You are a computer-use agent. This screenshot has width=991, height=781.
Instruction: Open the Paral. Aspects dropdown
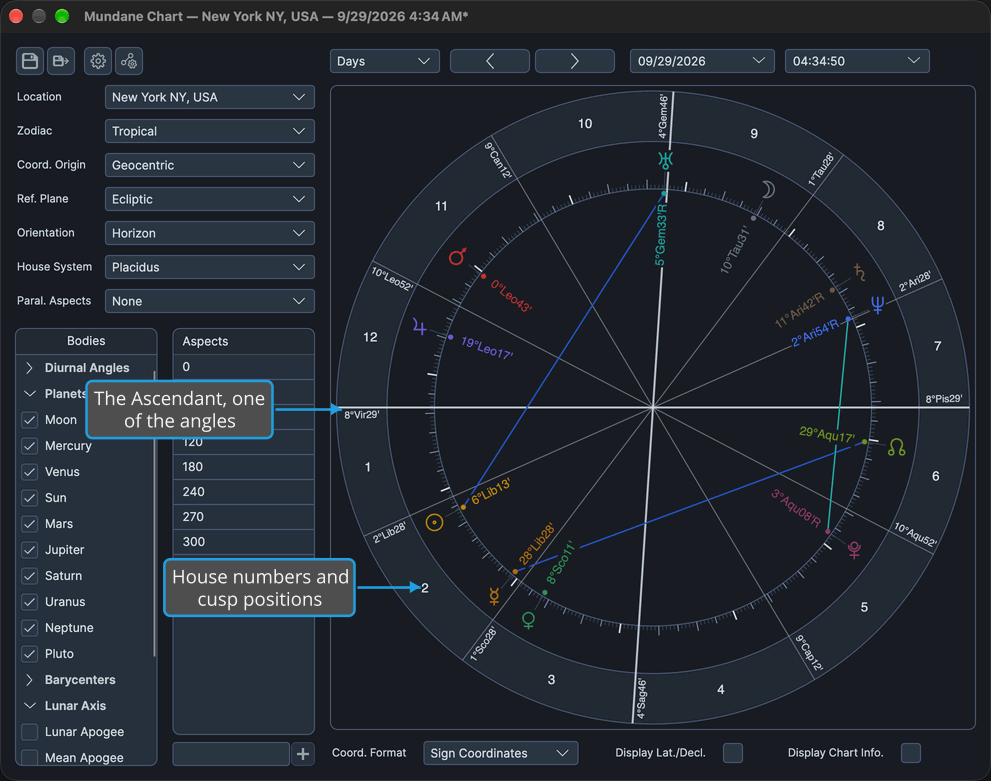point(210,301)
